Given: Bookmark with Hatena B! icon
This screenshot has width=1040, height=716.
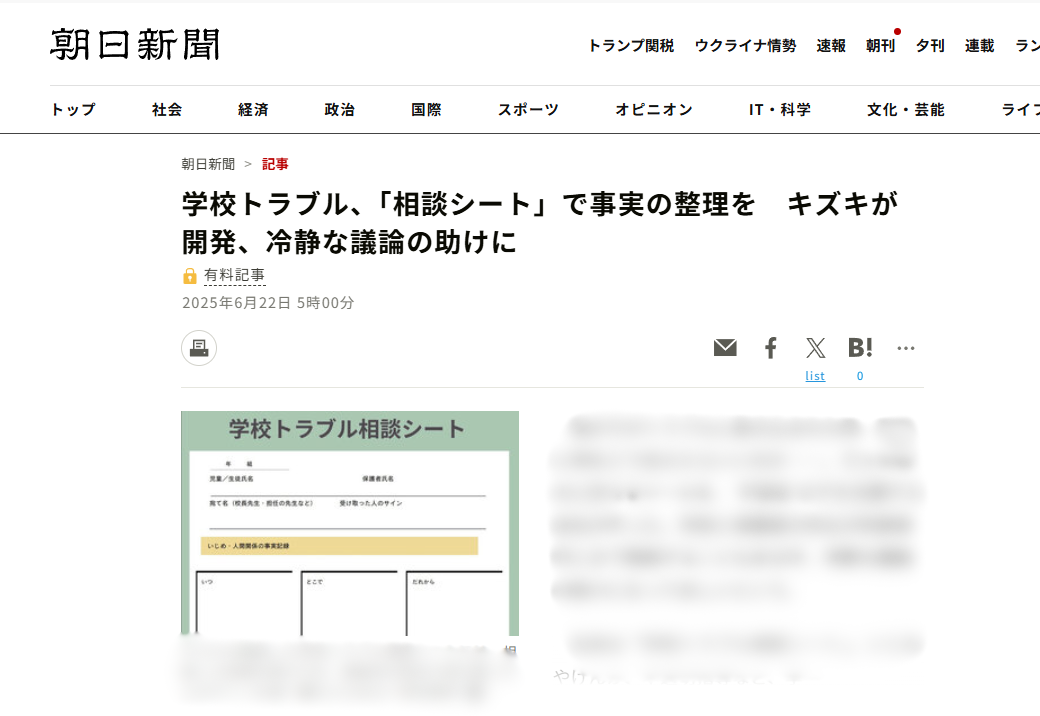Looking at the screenshot, I should tap(860, 347).
